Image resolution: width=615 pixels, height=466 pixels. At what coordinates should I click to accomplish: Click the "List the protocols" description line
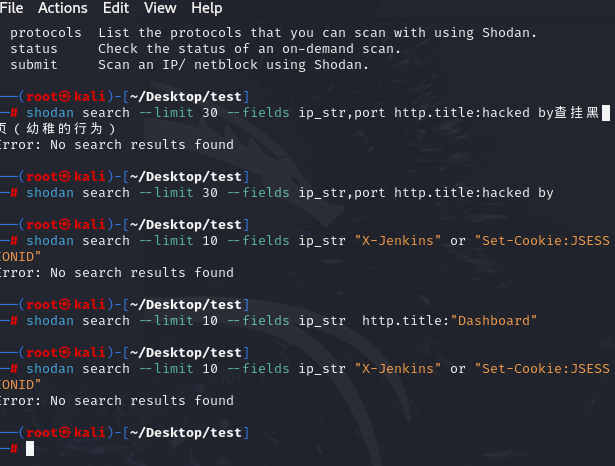317,33
